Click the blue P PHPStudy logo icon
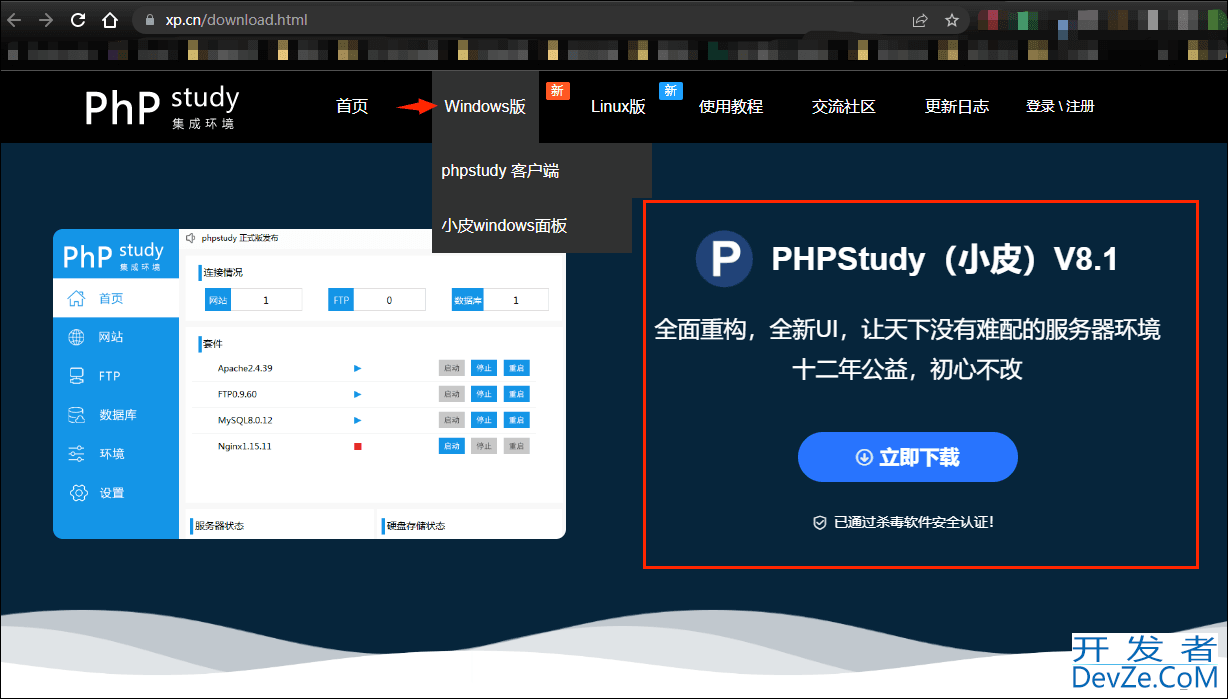Viewport: 1228px width, 699px height. (x=724, y=259)
